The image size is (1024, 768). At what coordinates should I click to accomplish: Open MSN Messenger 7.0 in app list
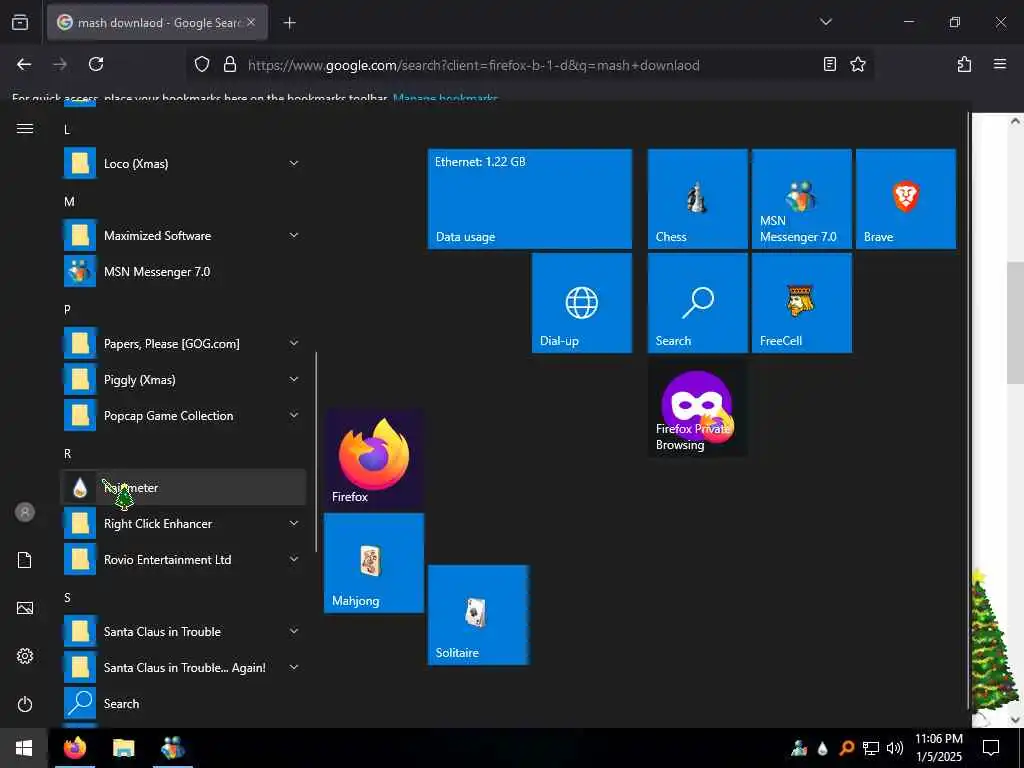[x=183, y=272]
